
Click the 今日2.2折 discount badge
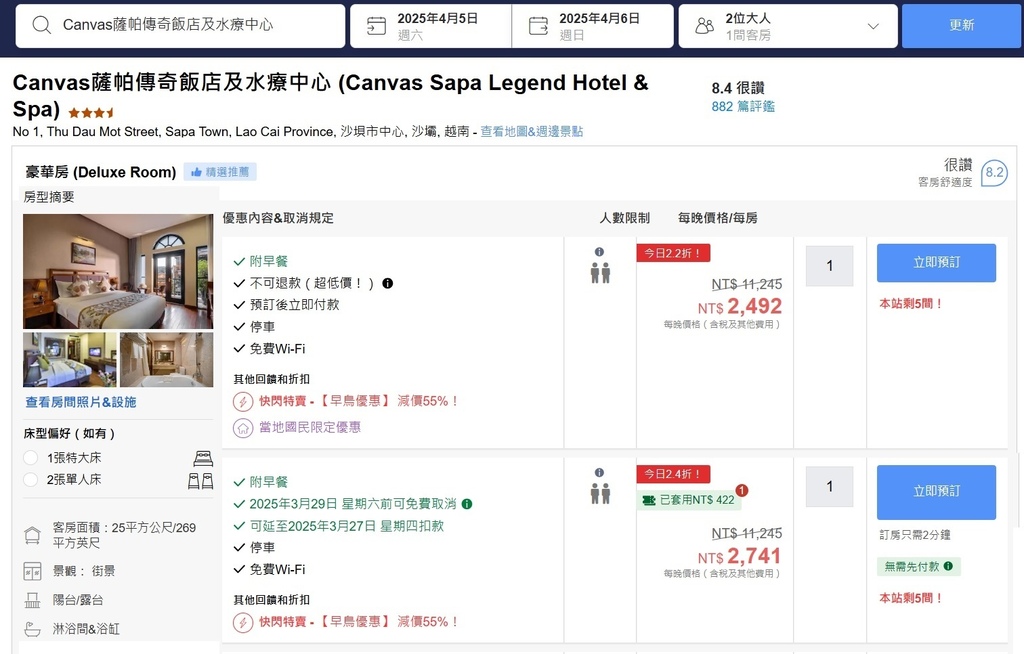pyautogui.click(x=673, y=253)
